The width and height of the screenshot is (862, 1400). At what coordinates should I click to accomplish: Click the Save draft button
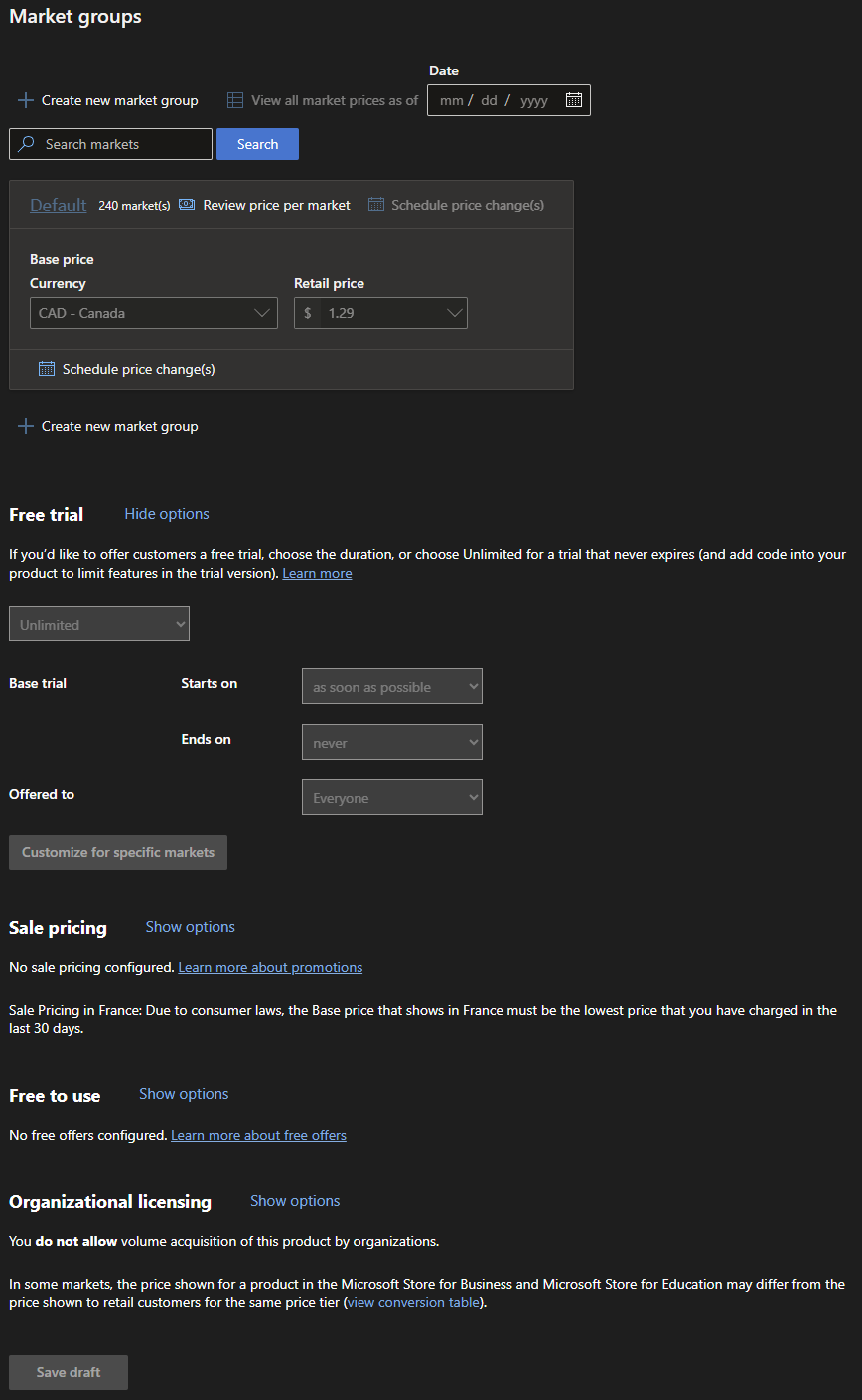tap(69, 1372)
